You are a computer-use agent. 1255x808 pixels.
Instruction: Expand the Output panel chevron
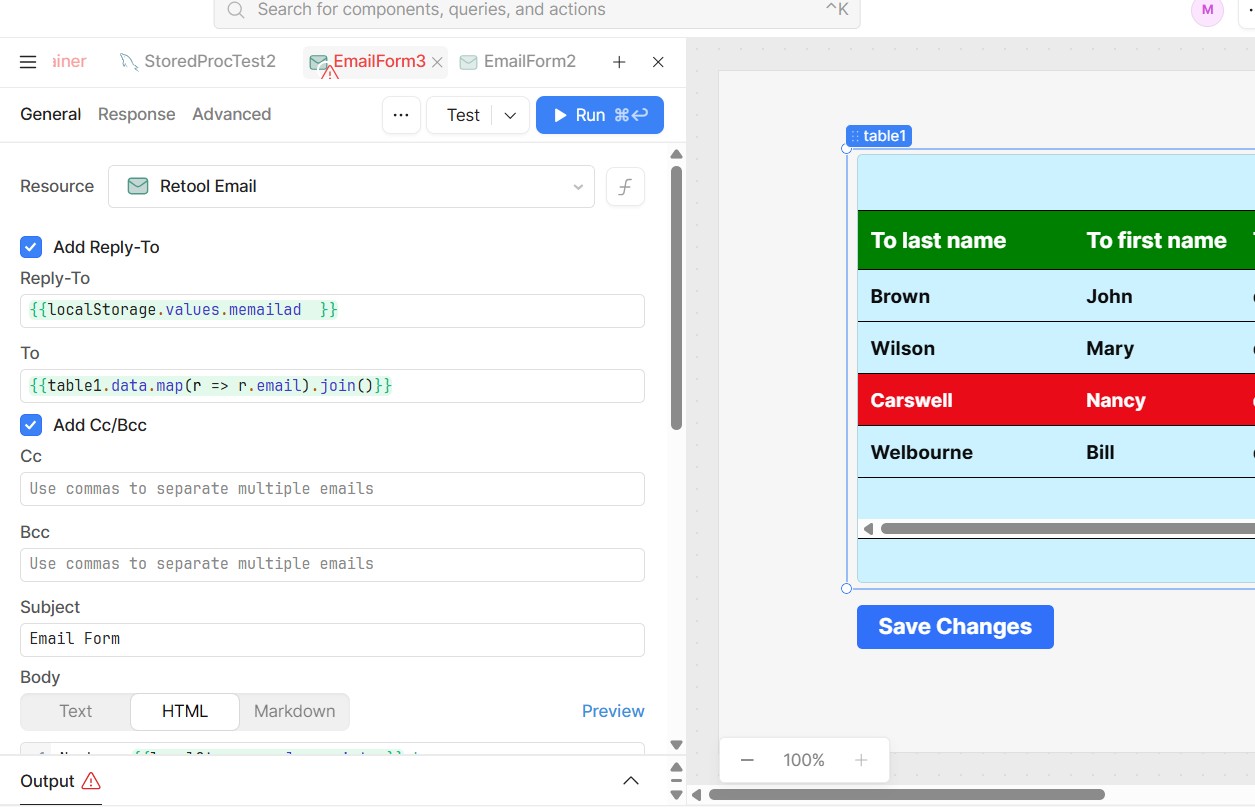coord(631,781)
